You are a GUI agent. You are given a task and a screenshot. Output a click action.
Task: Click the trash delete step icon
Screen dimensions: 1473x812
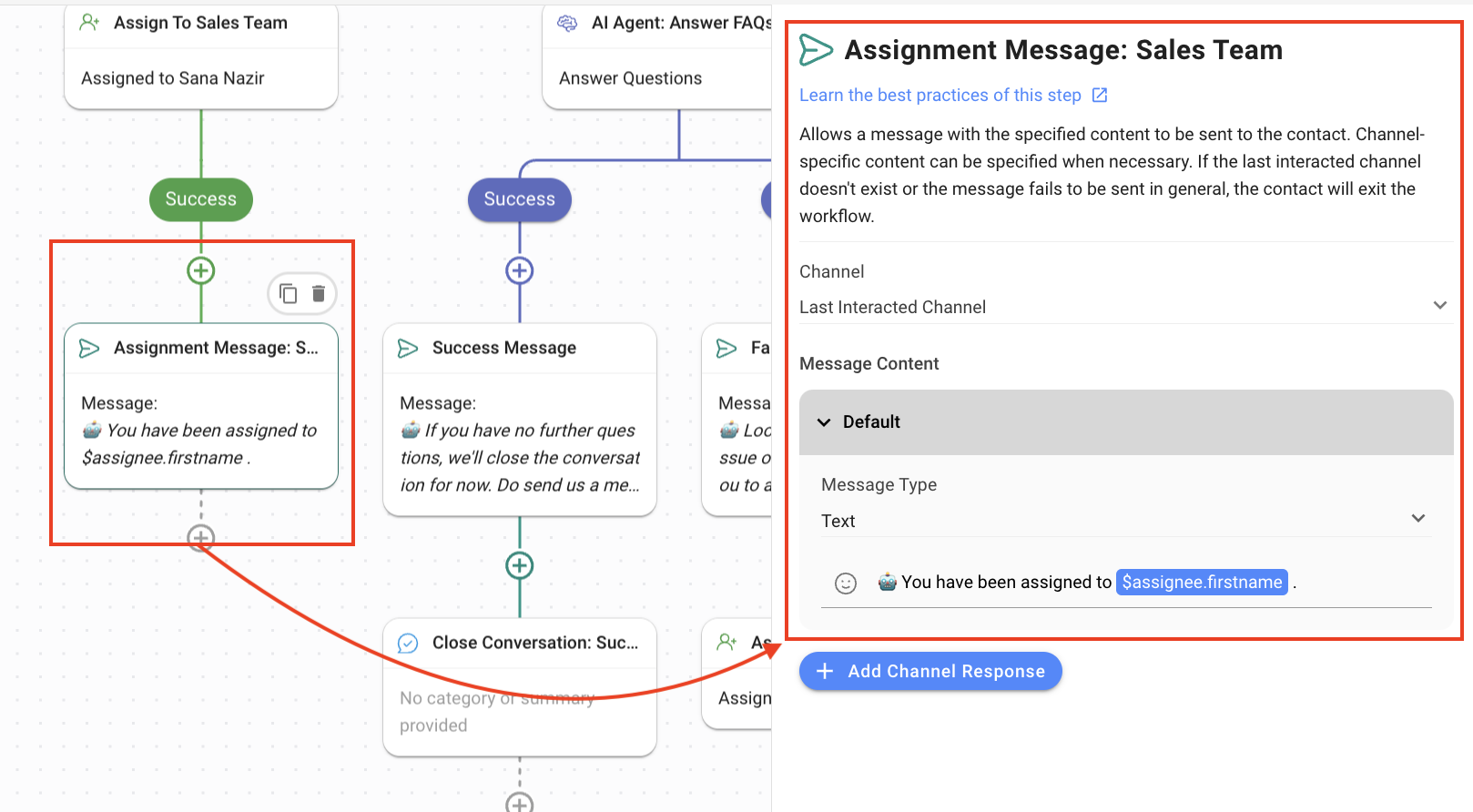pyautogui.click(x=319, y=293)
